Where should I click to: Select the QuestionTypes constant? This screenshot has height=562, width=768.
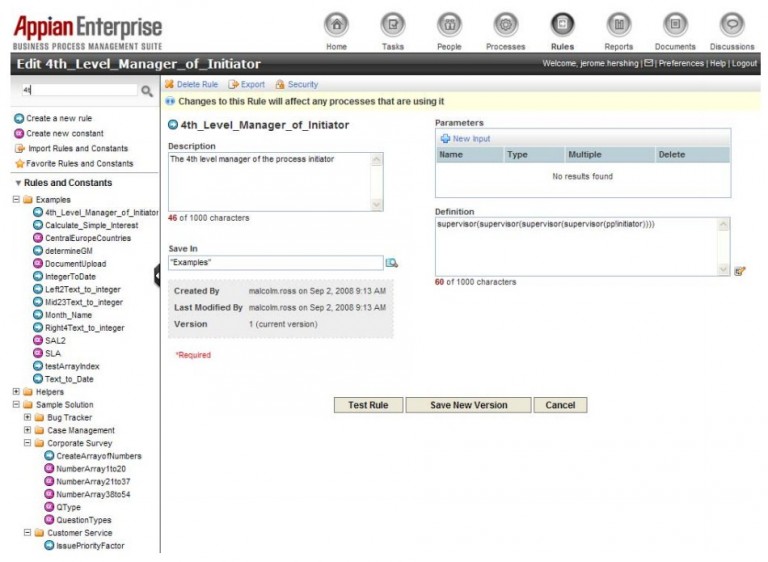tap(83, 520)
